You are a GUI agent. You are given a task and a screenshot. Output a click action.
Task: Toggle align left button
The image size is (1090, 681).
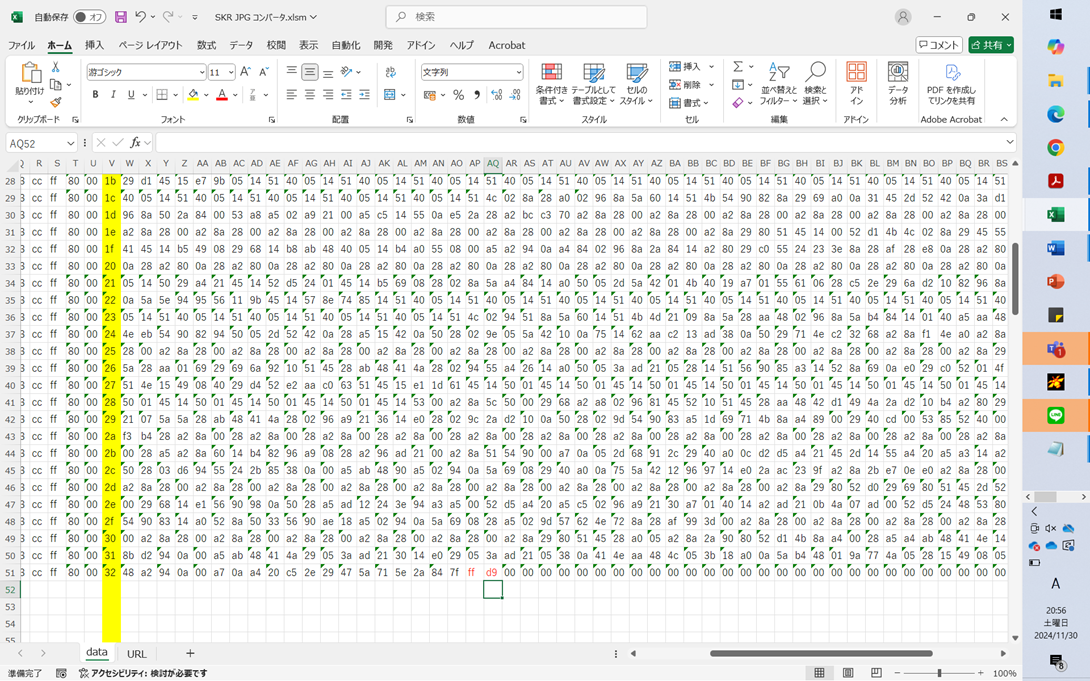pyautogui.click(x=292, y=95)
